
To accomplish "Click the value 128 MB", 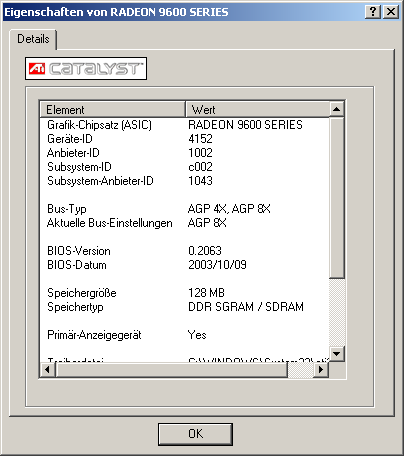I will pyautogui.click(x=206, y=293).
